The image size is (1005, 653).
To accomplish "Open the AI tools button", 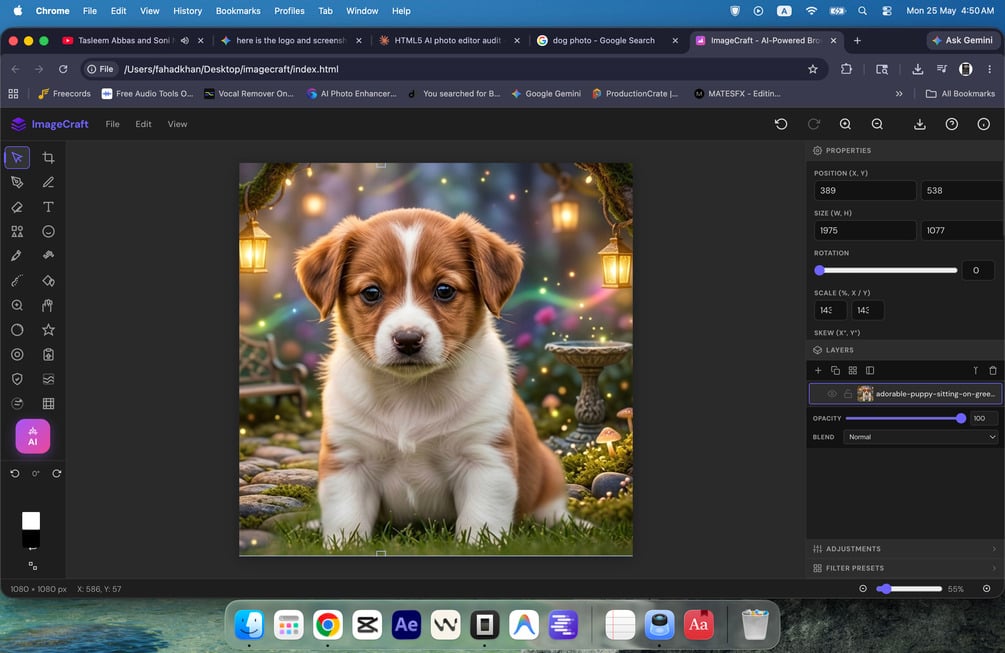I will 33,436.
